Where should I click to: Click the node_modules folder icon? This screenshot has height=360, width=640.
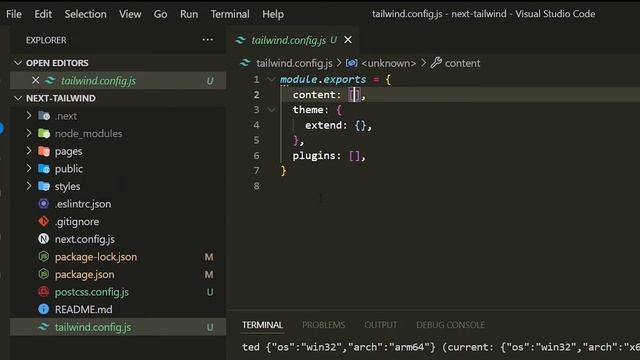(44, 133)
